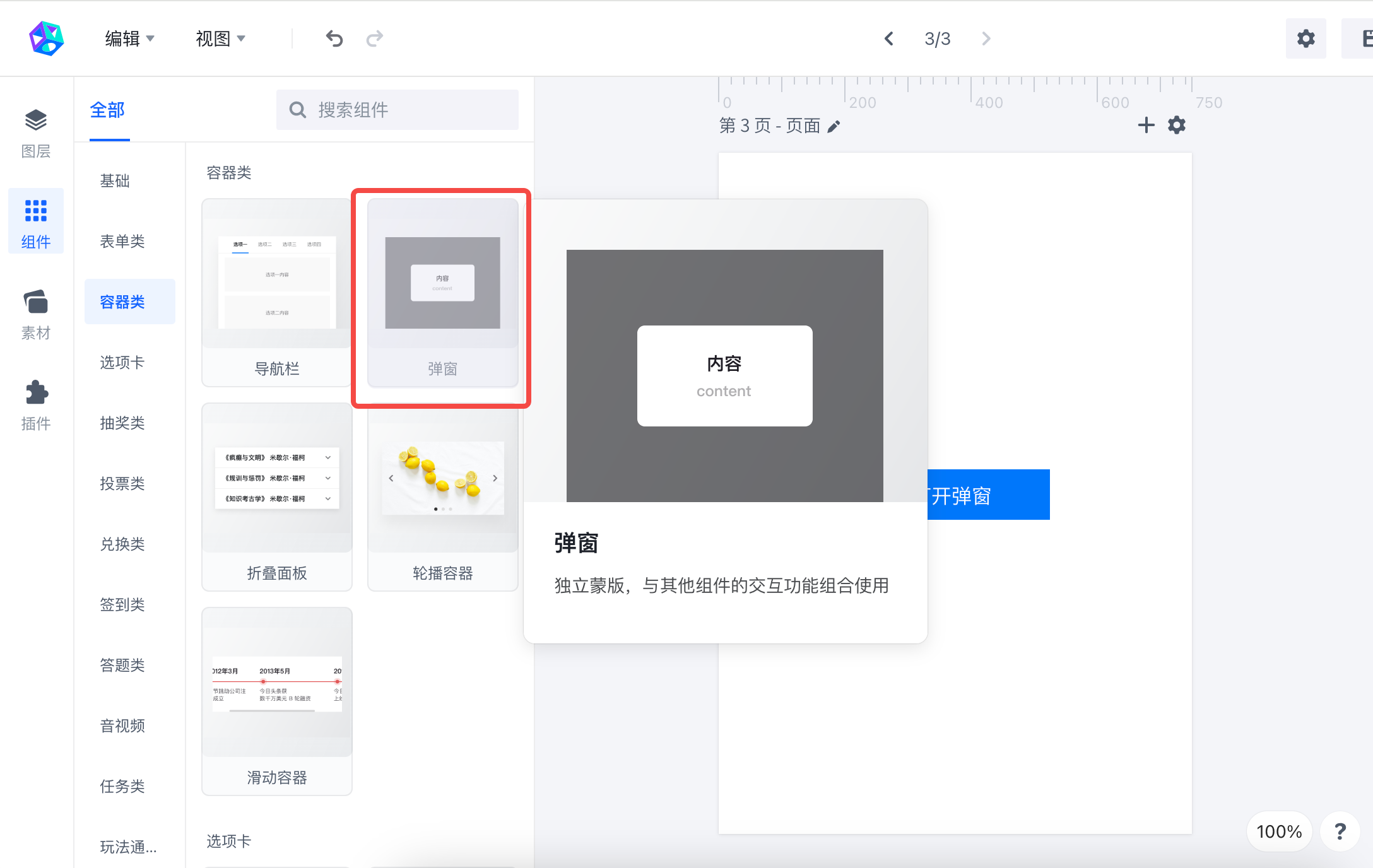
Task: Select the 玩法通... category
Action: (128, 847)
